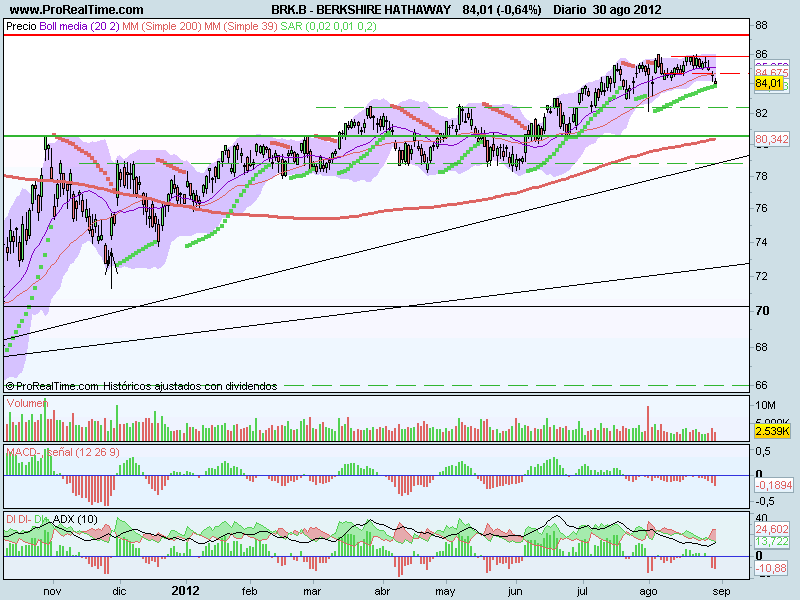Image resolution: width=800 pixels, height=600 pixels.
Task: Click the 70 price axis label
Action: click(762, 311)
